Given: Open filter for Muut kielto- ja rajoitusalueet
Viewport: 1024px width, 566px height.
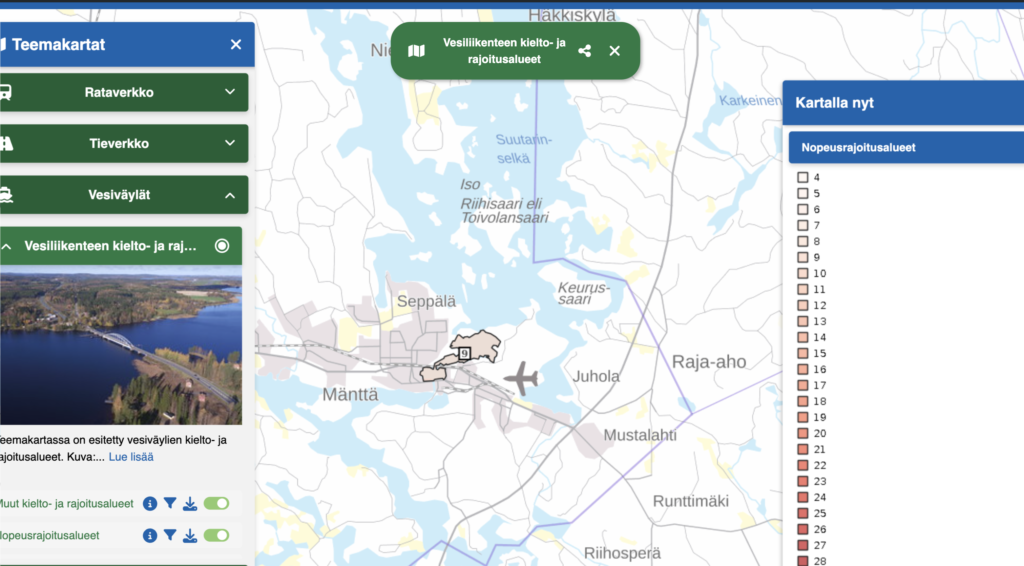Looking at the screenshot, I should coord(170,504).
